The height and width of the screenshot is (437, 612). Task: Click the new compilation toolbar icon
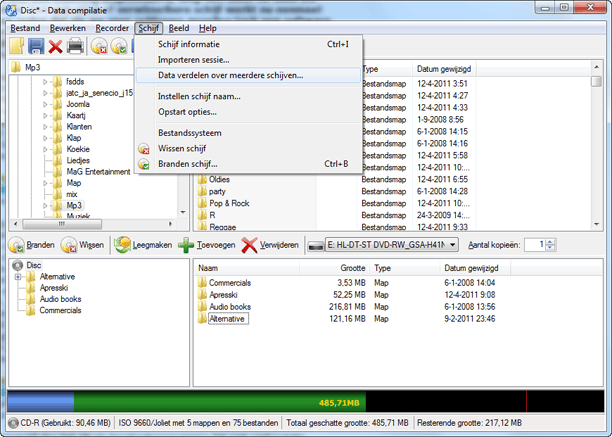pos(17,46)
